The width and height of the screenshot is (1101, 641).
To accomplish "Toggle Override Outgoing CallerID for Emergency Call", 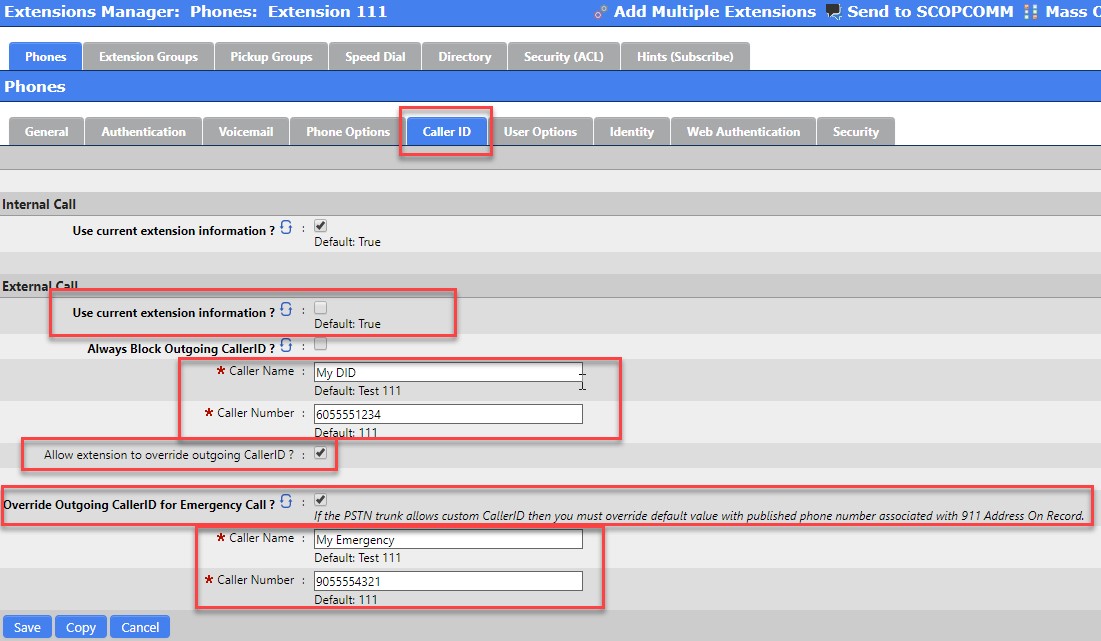I will point(320,499).
